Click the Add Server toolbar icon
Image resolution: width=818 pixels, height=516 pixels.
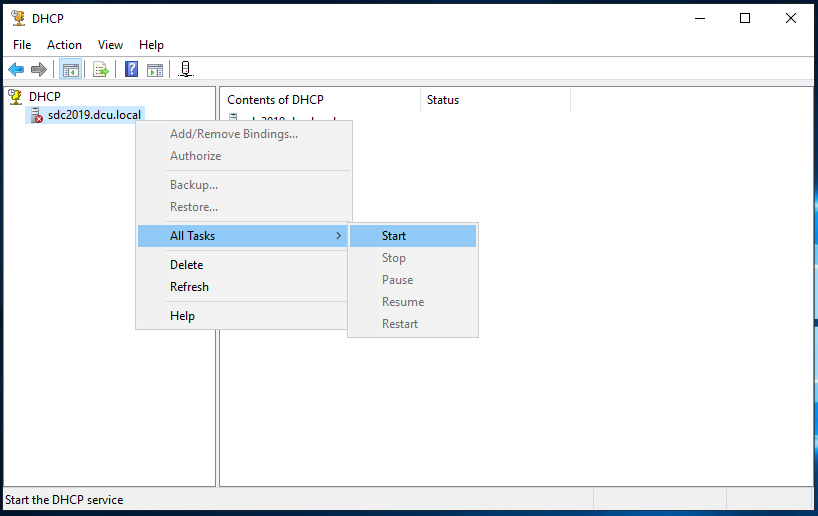tap(186, 69)
